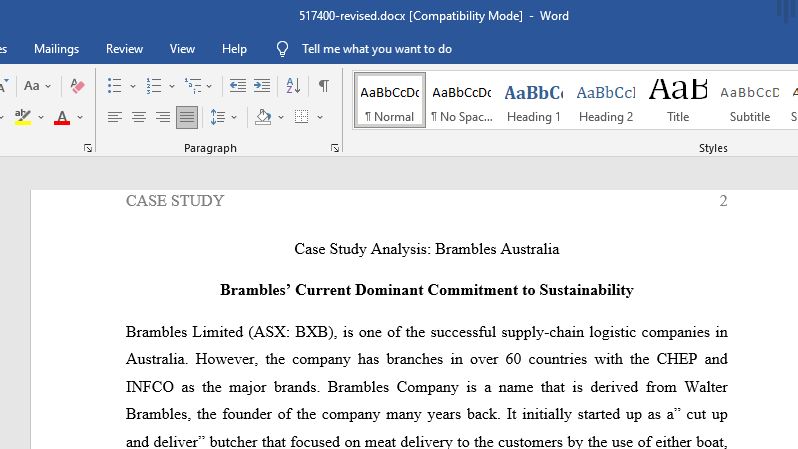Apply the Title style
Screen dimensions: 798x449
(678, 100)
